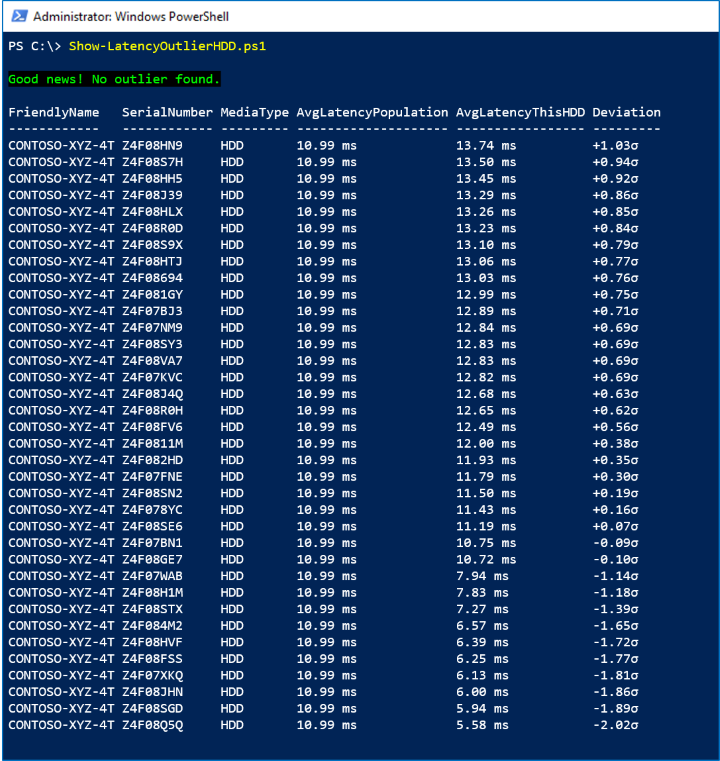
Task: Click serial number Z4F08J39
Action: tap(152, 195)
